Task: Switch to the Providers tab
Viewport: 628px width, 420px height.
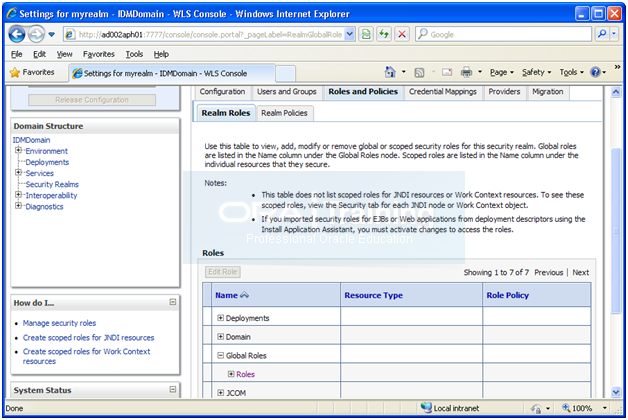Action: [x=504, y=92]
